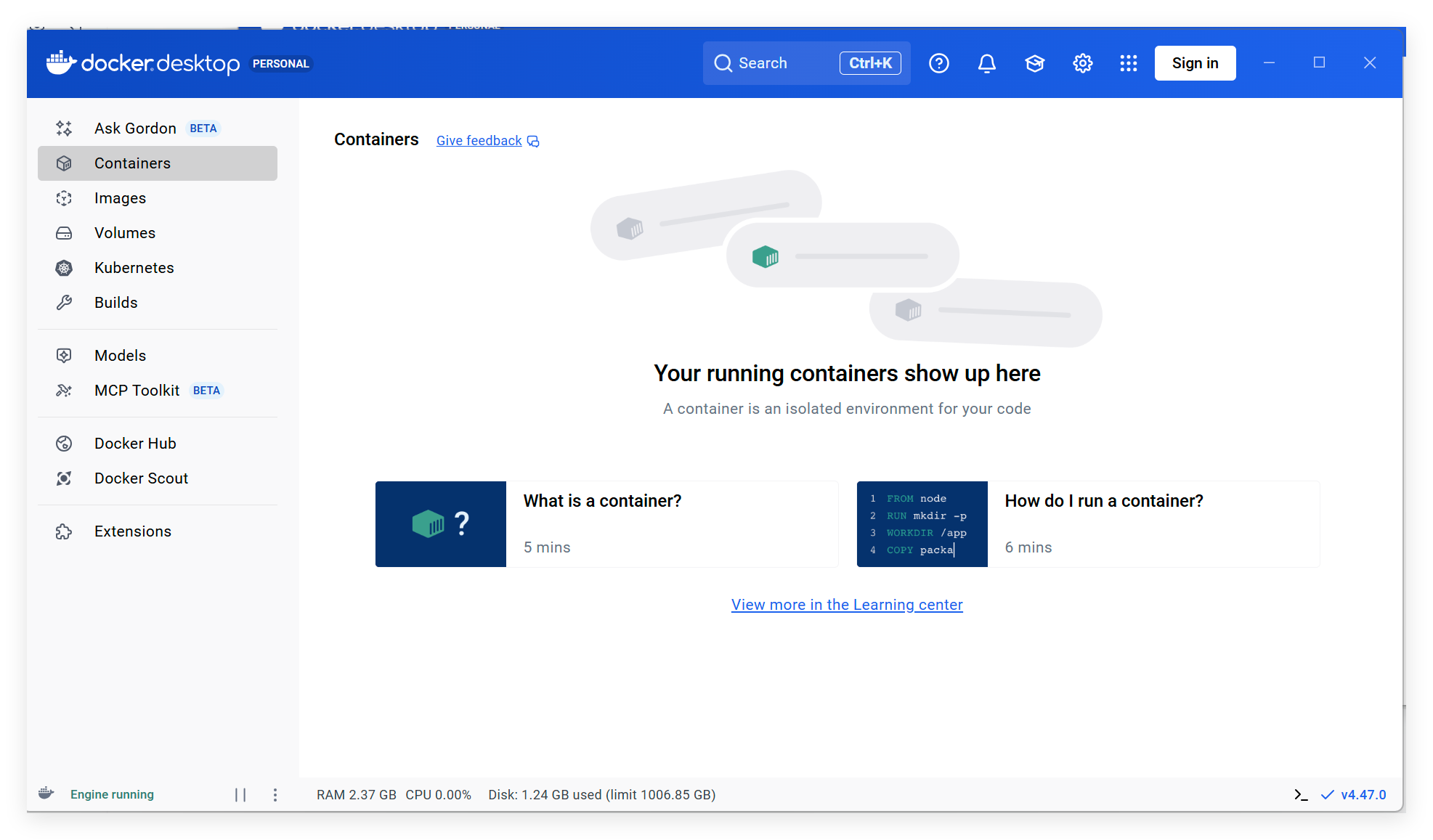Open Ask Gordon in sidebar
This screenshot has width=1433, height=840.
(135, 129)
